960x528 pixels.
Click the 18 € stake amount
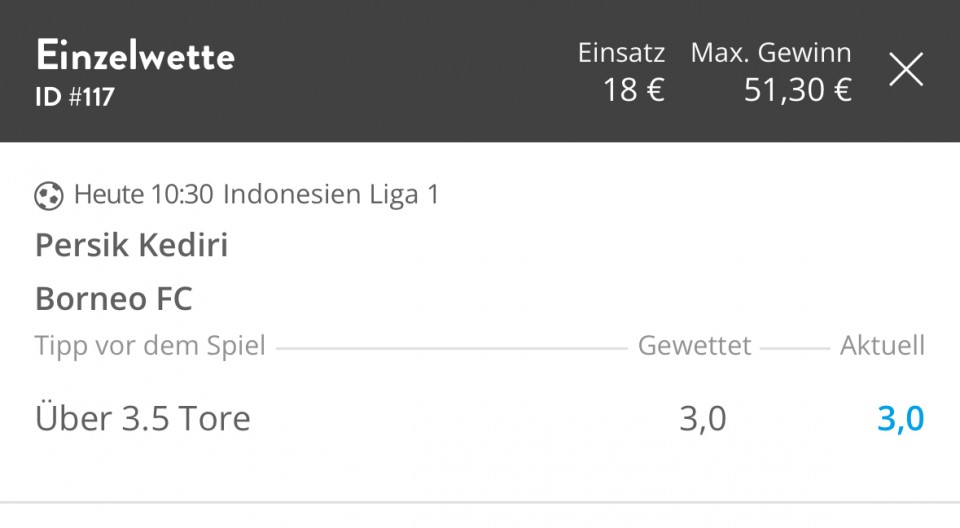click(x=634, y=90)
